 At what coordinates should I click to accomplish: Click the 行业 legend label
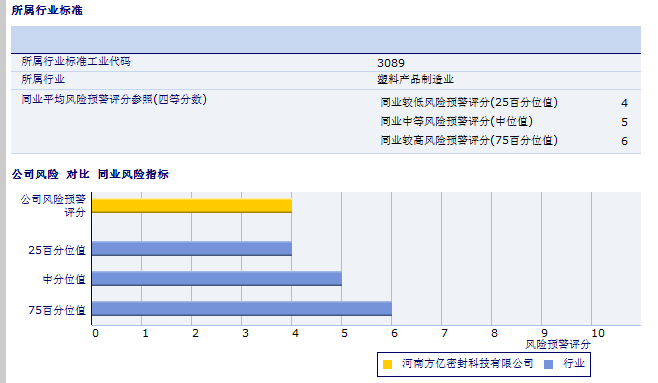(574, 363)
